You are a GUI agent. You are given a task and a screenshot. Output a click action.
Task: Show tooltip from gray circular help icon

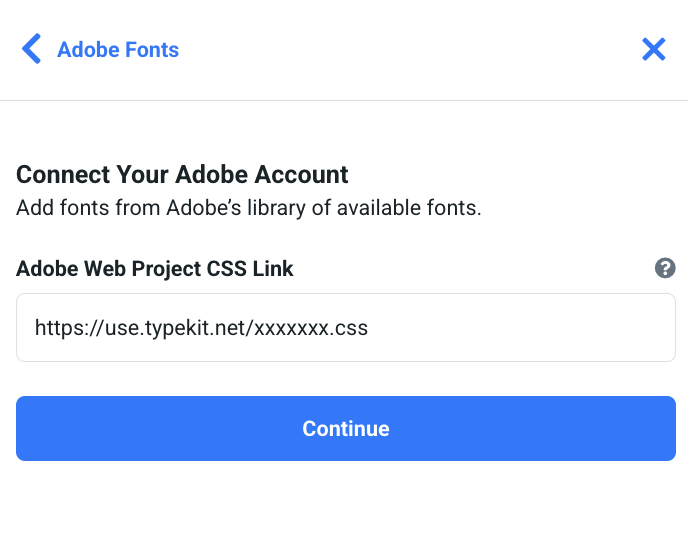pyautogui.click(x=665, y=268)
